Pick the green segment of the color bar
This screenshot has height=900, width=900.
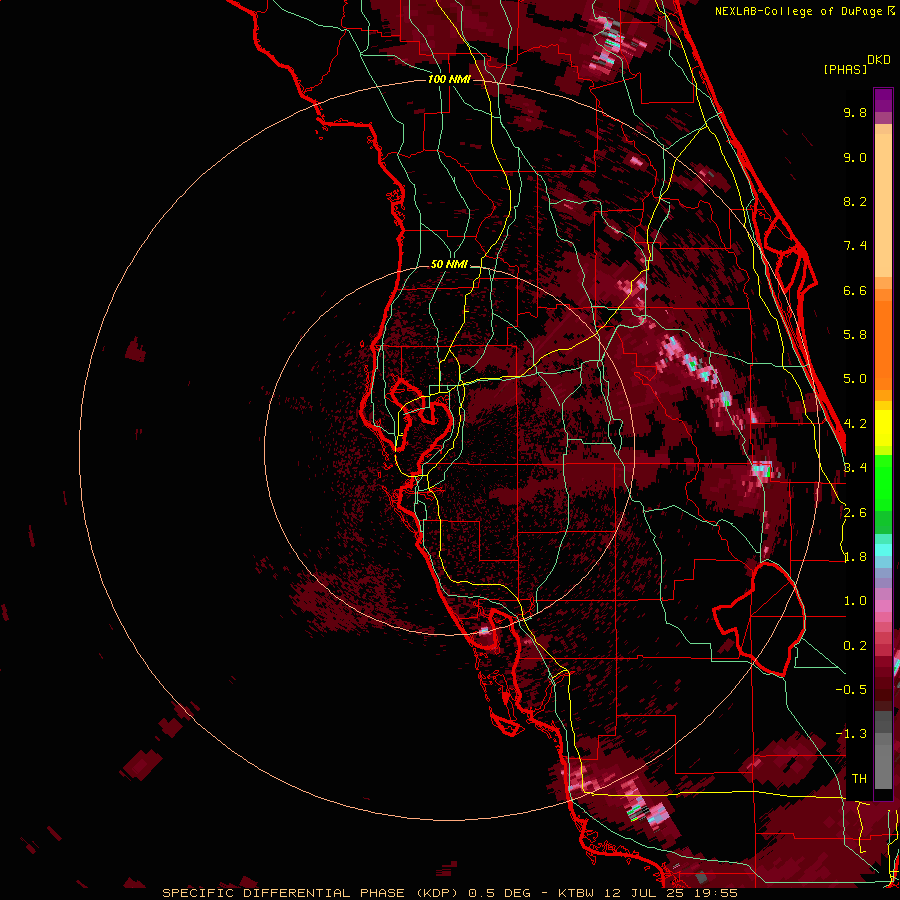tap(883, 485)
